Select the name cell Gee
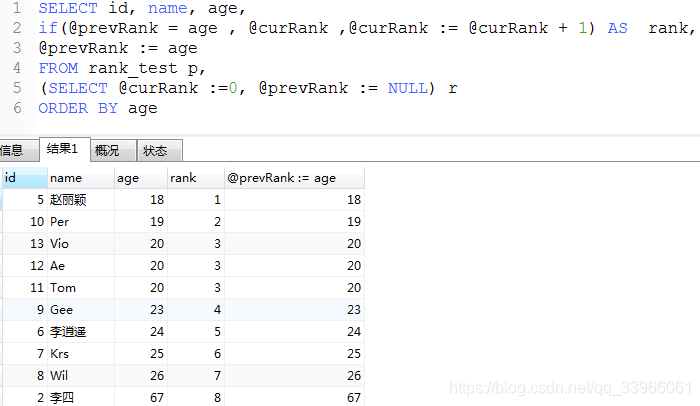The width and height of the screenshot is (700, 406). point(81,310)
